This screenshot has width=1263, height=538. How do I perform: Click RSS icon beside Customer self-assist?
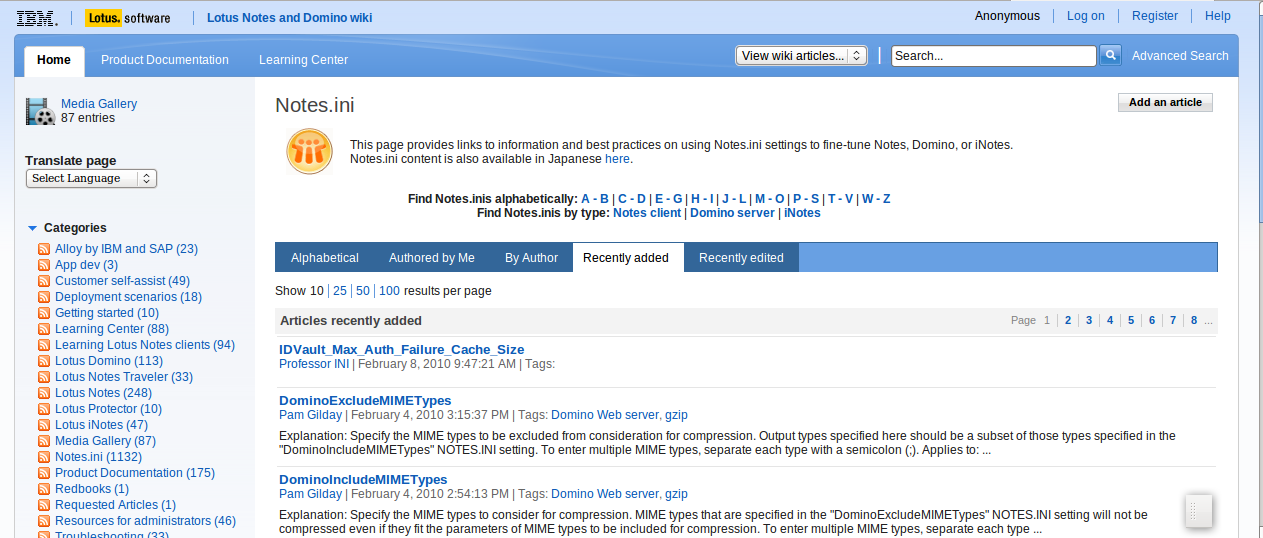(x=44, y=281)
